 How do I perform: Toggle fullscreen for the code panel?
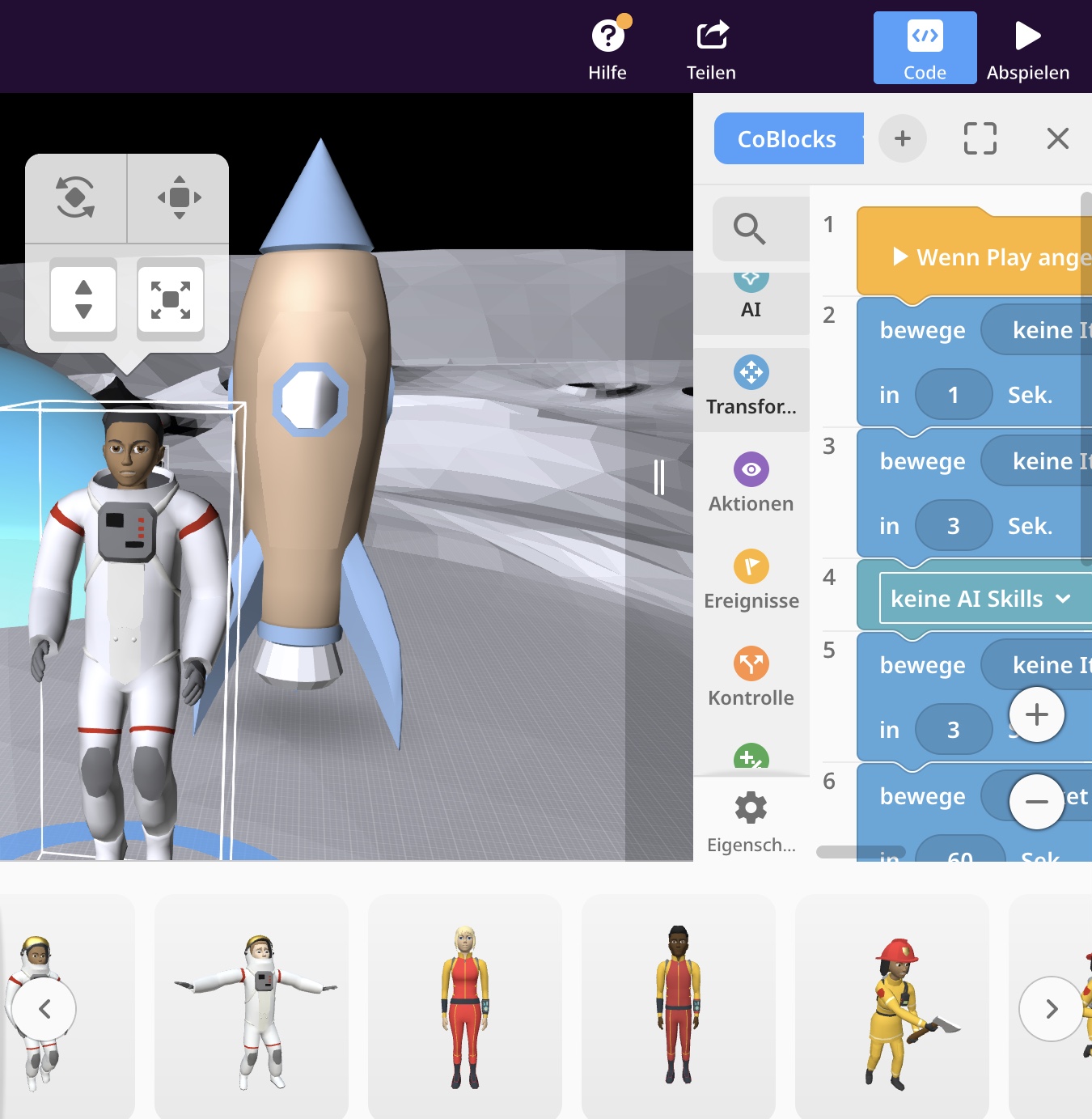tap(980, 138)
